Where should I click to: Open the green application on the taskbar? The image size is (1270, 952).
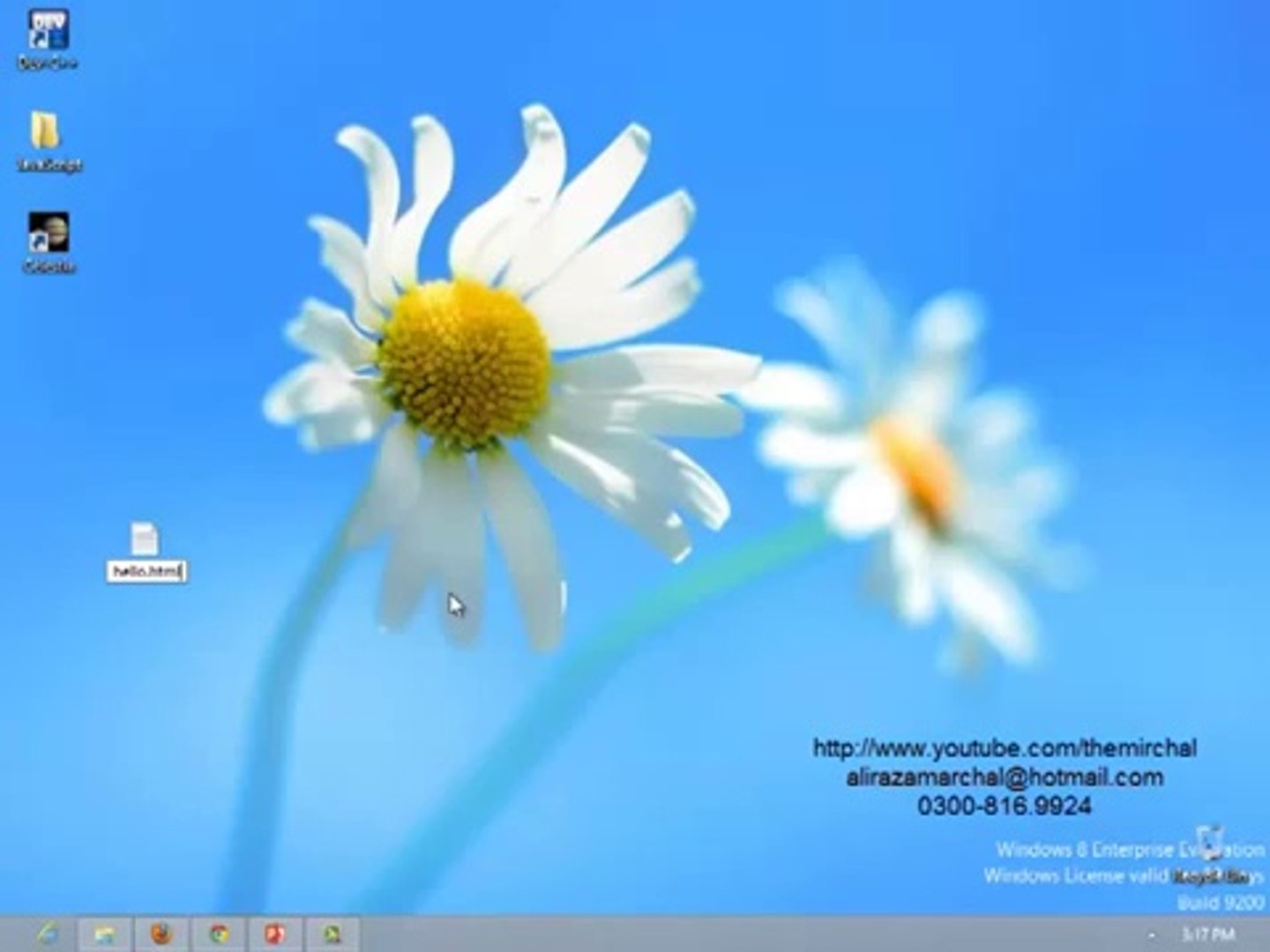[x=332, y=933]
